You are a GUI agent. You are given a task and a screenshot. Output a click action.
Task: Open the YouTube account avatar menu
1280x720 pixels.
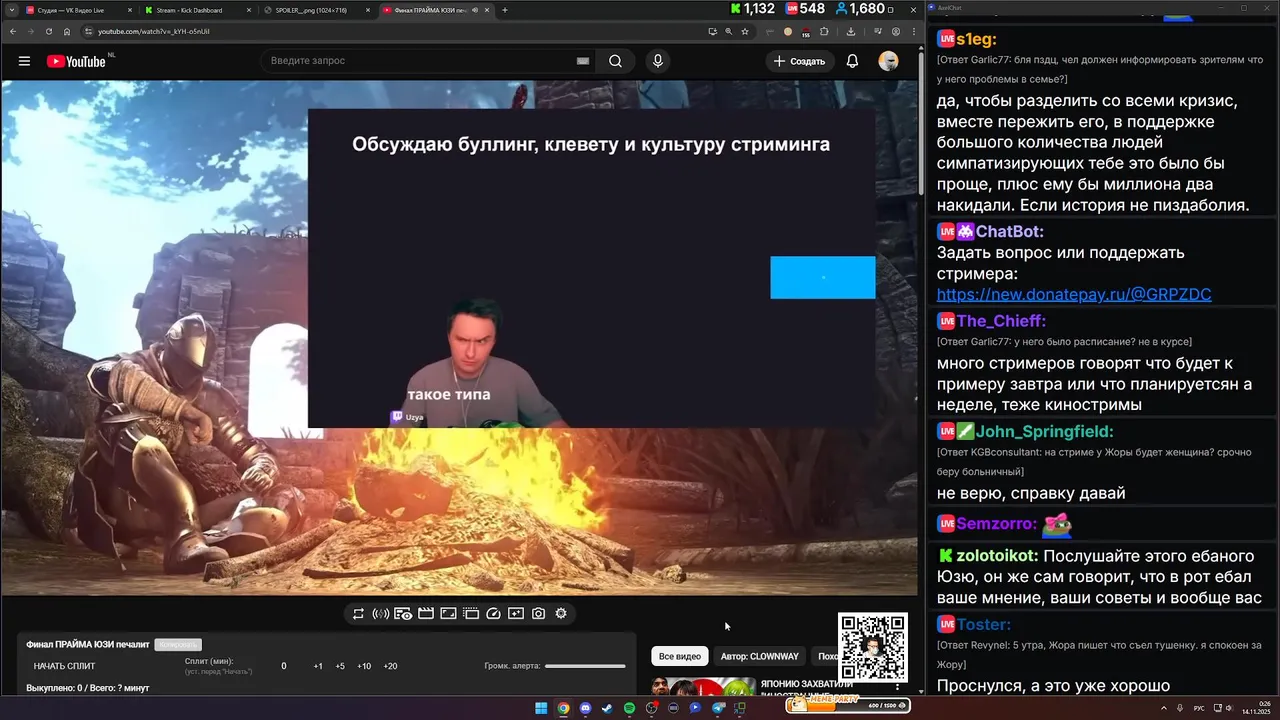[888, 61]
